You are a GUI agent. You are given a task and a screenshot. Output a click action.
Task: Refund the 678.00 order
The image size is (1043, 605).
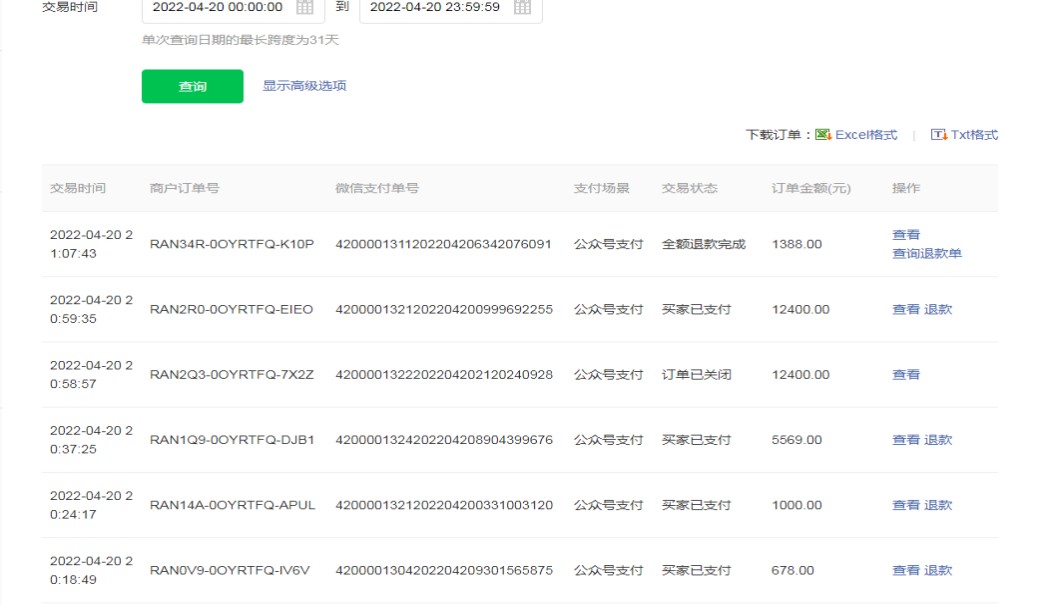938,571
